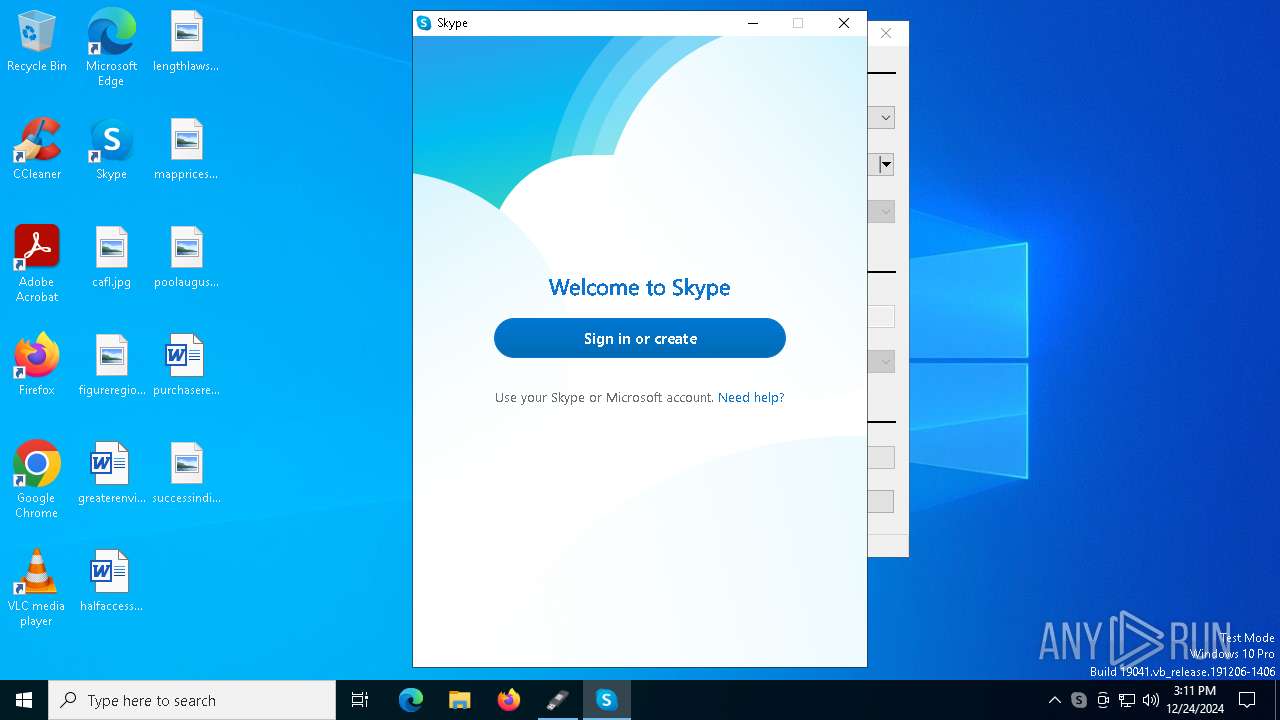The image size is (1280, 720).
Task: Click the Skype system tray icon
Action: click(x=1078, y=700)
